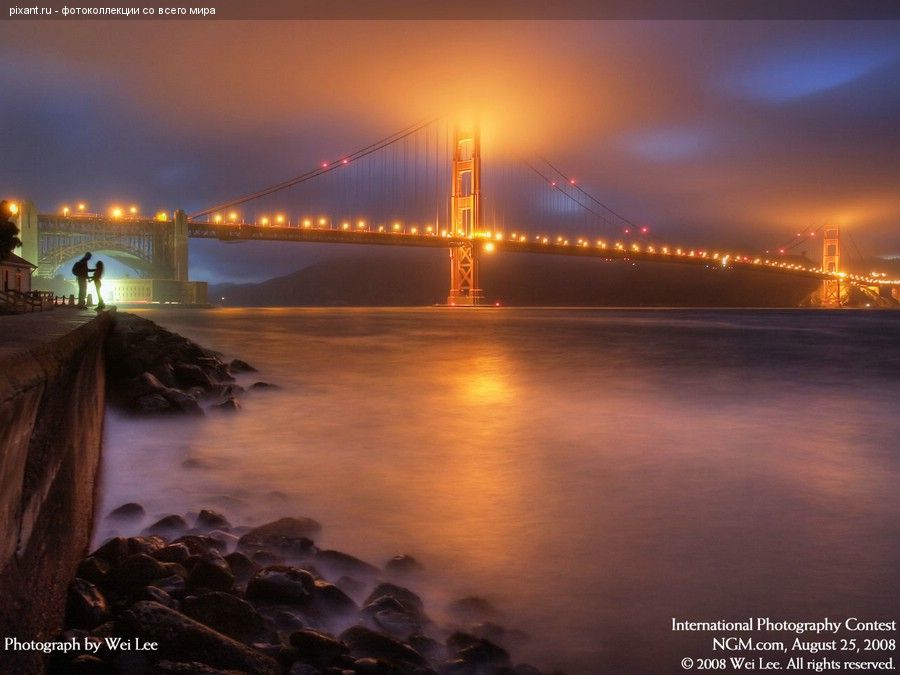The height and width of the screenshot is (675, 900).
Task: Click the silhouetted couple on the seawall
Action: [88, 279]
